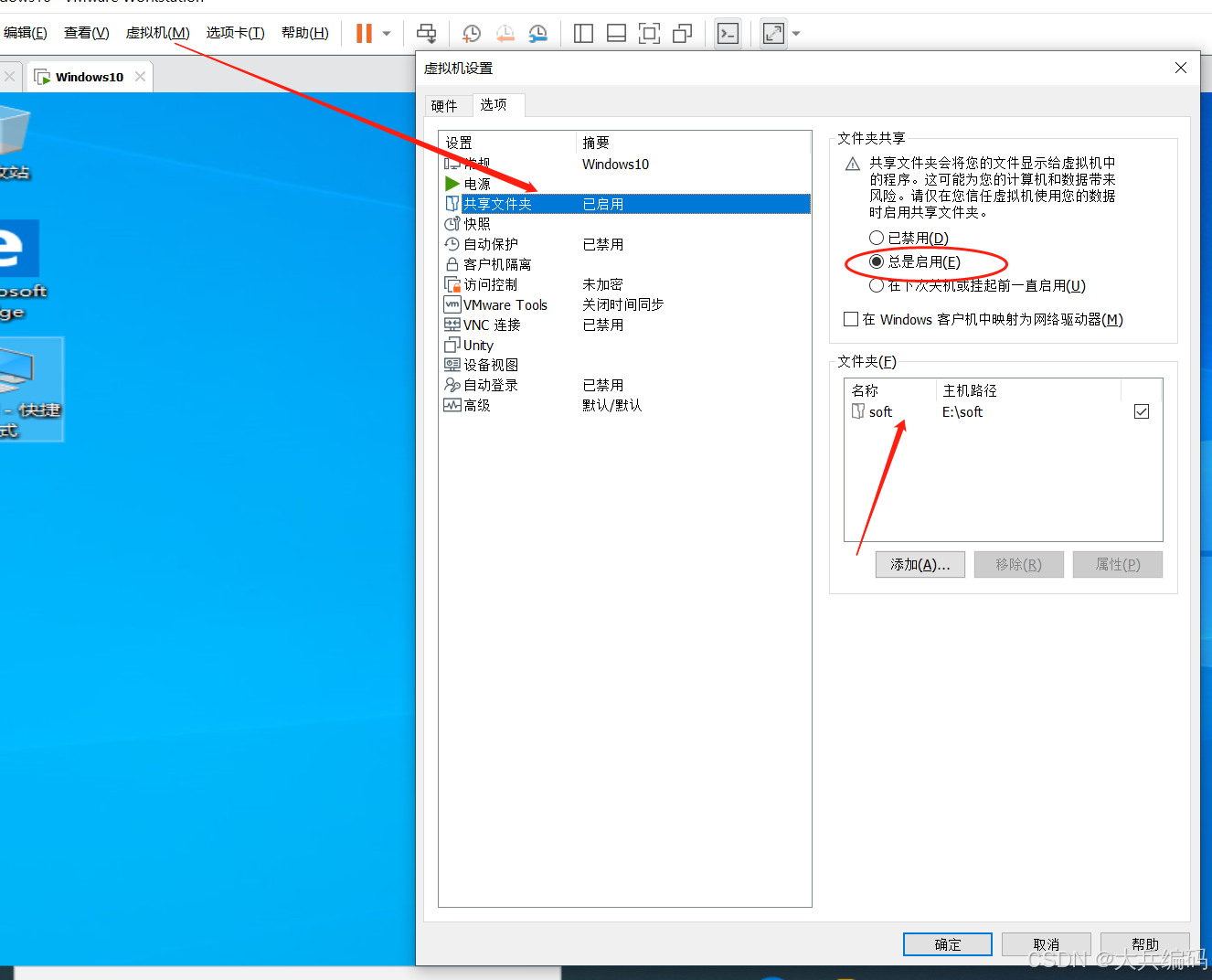Image resolution: width=1212 pixels, height=980 pixels.
Task: Take a snapshot using the snapshot clock icon
Action: tap(472, 34)
